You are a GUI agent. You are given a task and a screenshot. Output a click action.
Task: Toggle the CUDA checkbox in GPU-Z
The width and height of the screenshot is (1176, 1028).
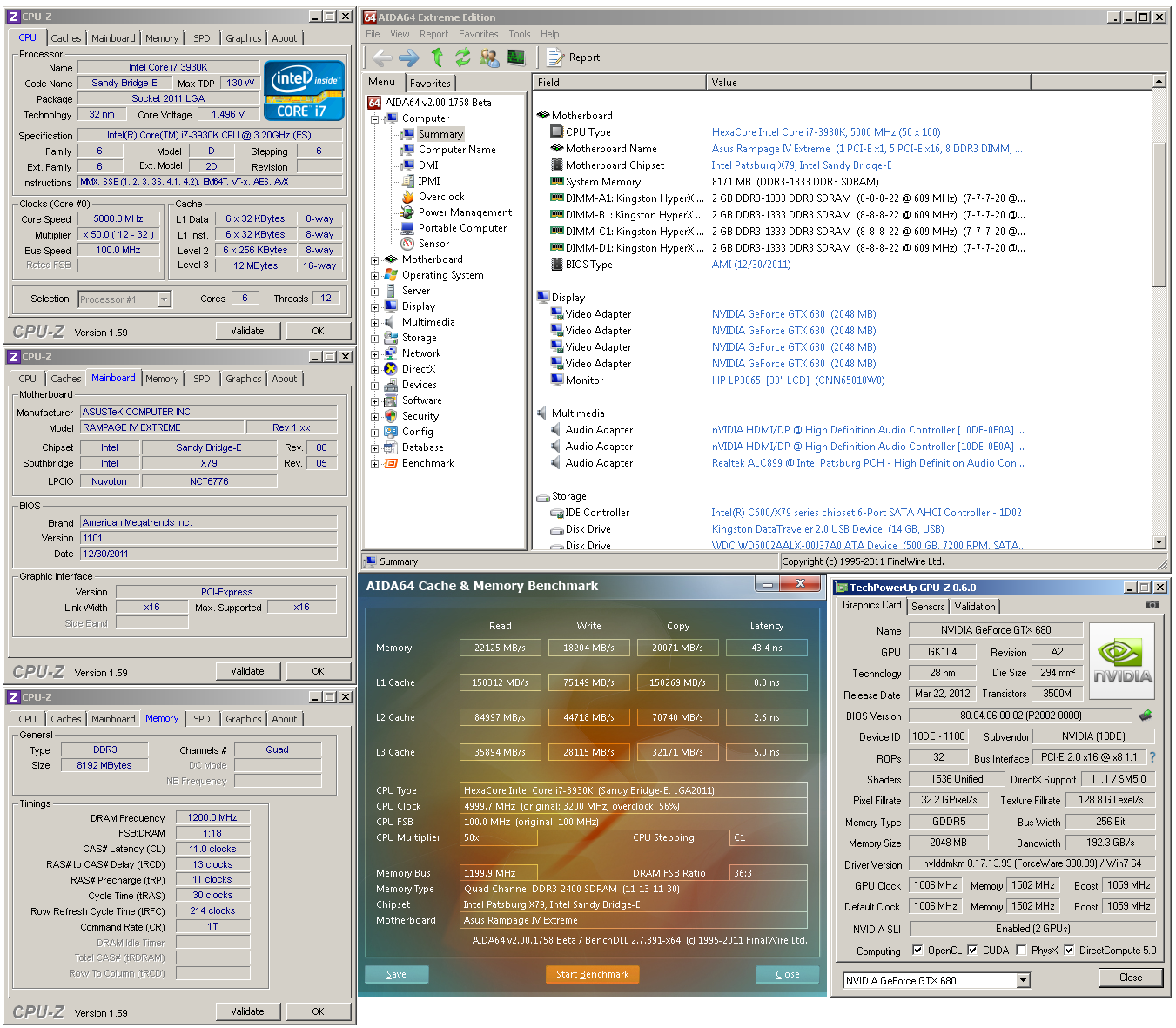tap(971, 950)
